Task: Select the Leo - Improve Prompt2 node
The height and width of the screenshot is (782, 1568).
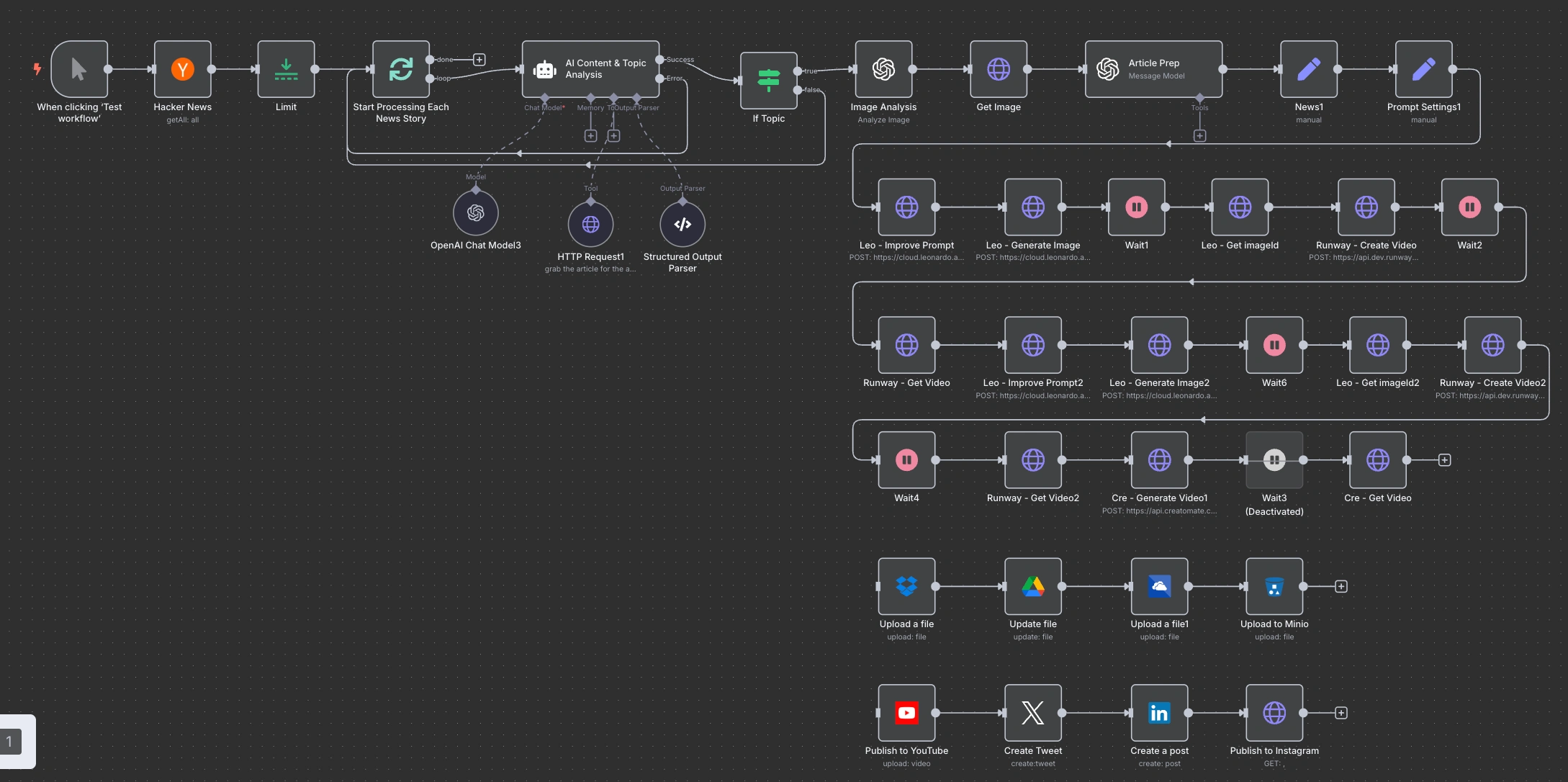Action: [1033, 345]
